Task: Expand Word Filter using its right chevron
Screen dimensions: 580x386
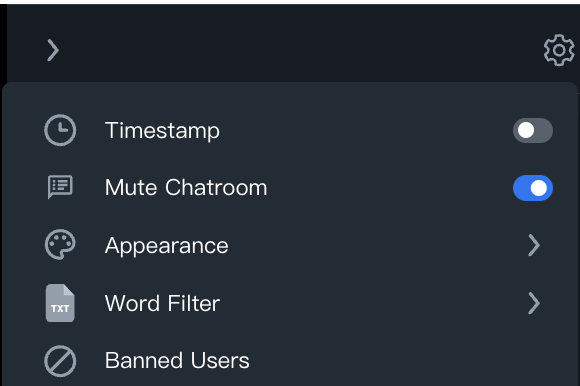Action: click(534, 303)
